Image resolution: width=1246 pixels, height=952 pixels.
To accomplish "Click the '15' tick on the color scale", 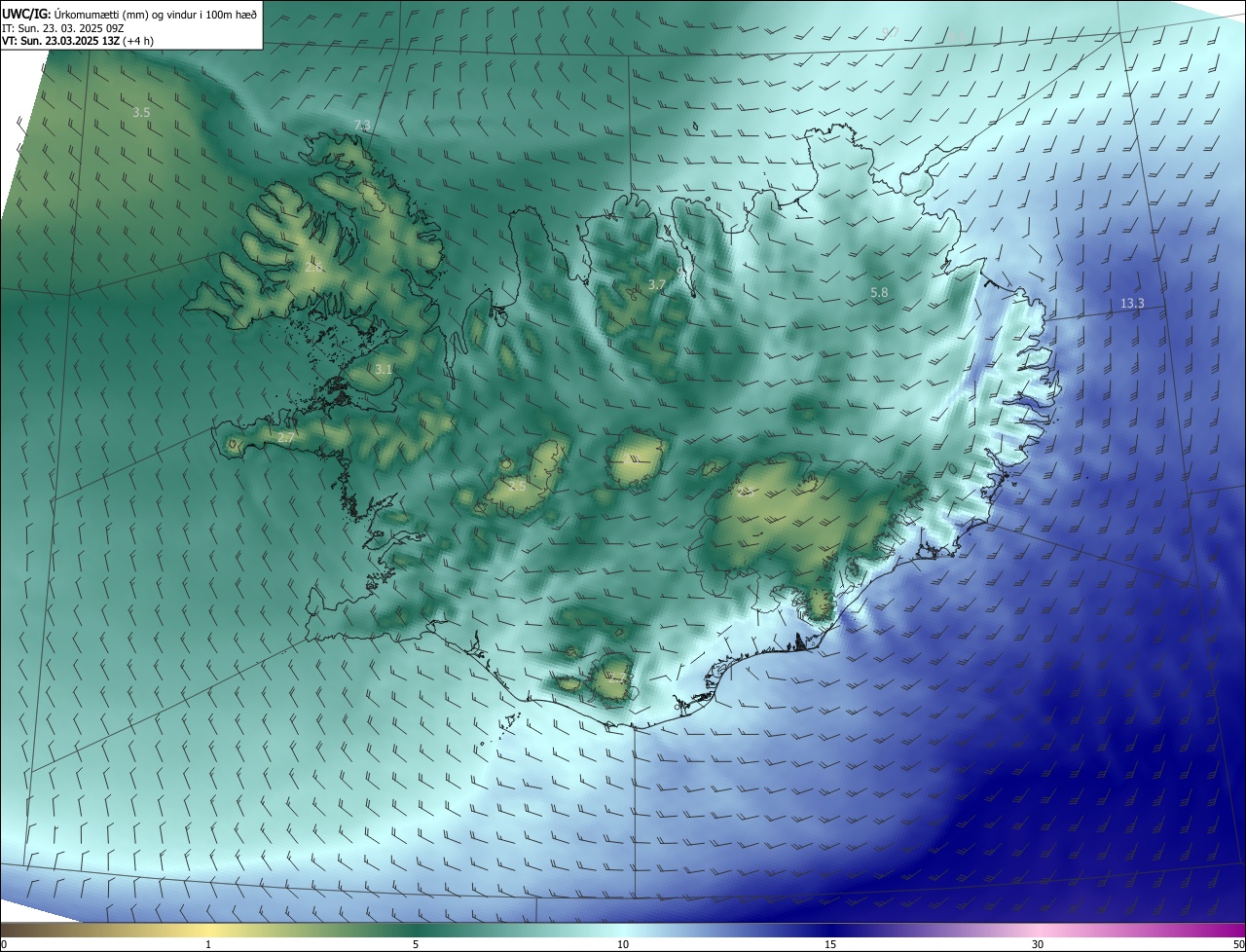I will [x=830, y=944].
